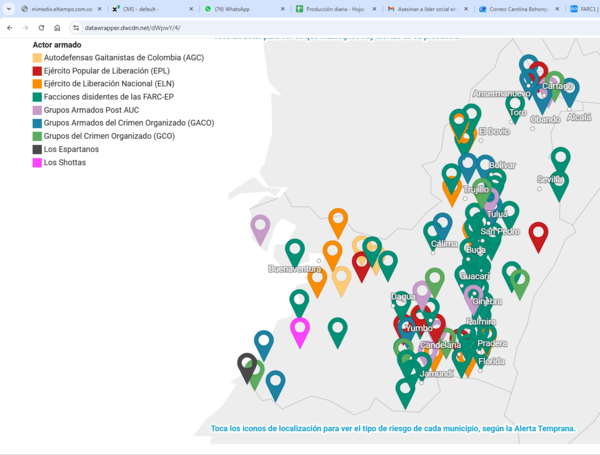Open site information icon in address bar
This screenshot has height=455, width=600.
[x=75, y=28]
